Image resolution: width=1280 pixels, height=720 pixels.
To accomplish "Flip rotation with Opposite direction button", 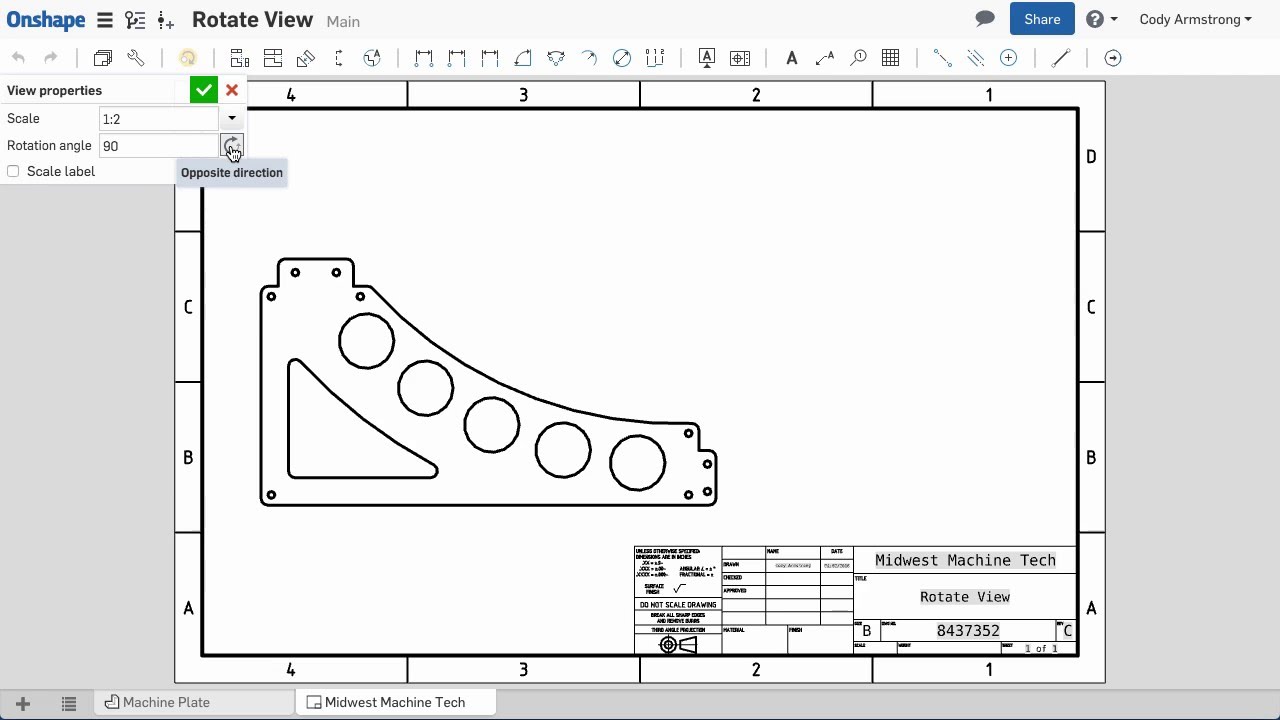I will tap(232, 146).
